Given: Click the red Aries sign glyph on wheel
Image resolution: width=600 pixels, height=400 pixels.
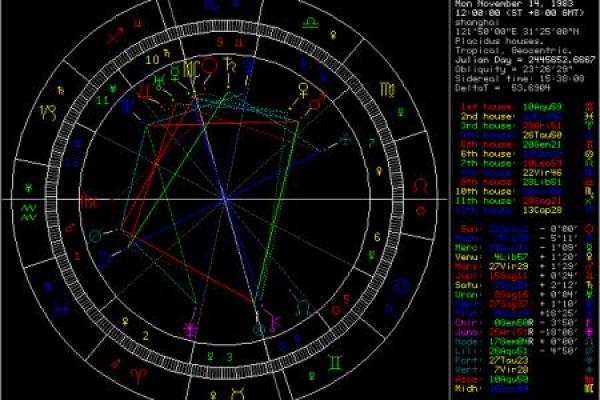Looking at the screenshot, I should [x=138, y=376].
